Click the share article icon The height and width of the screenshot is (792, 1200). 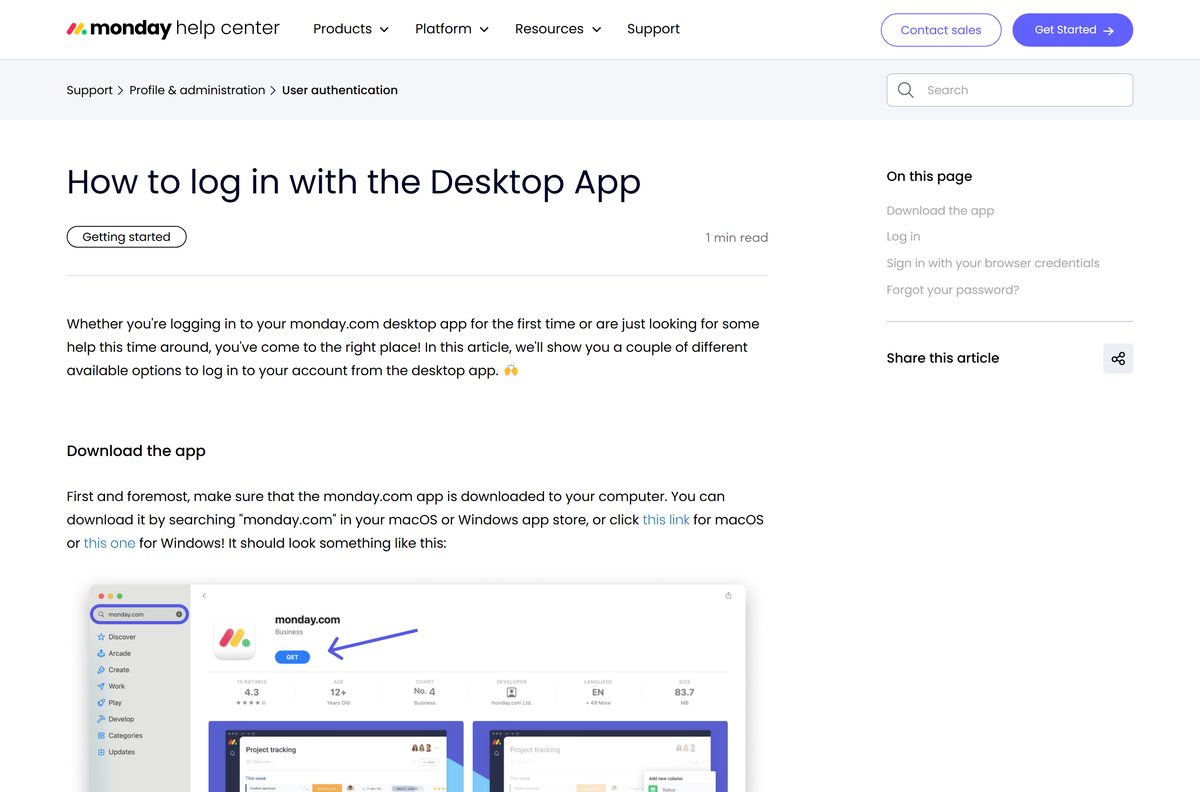1118,358
